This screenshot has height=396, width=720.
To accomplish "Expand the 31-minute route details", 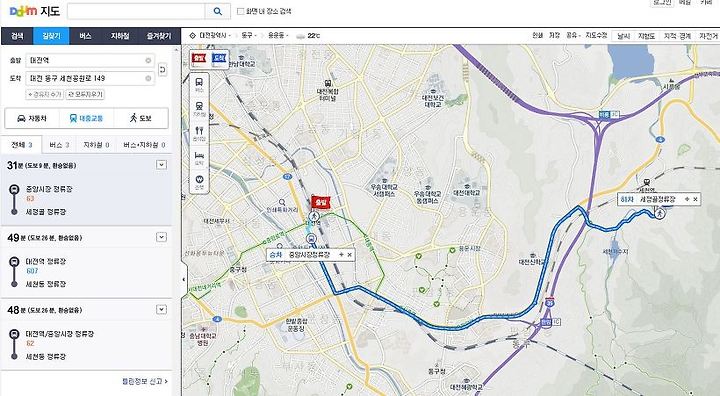I will 161,164.
